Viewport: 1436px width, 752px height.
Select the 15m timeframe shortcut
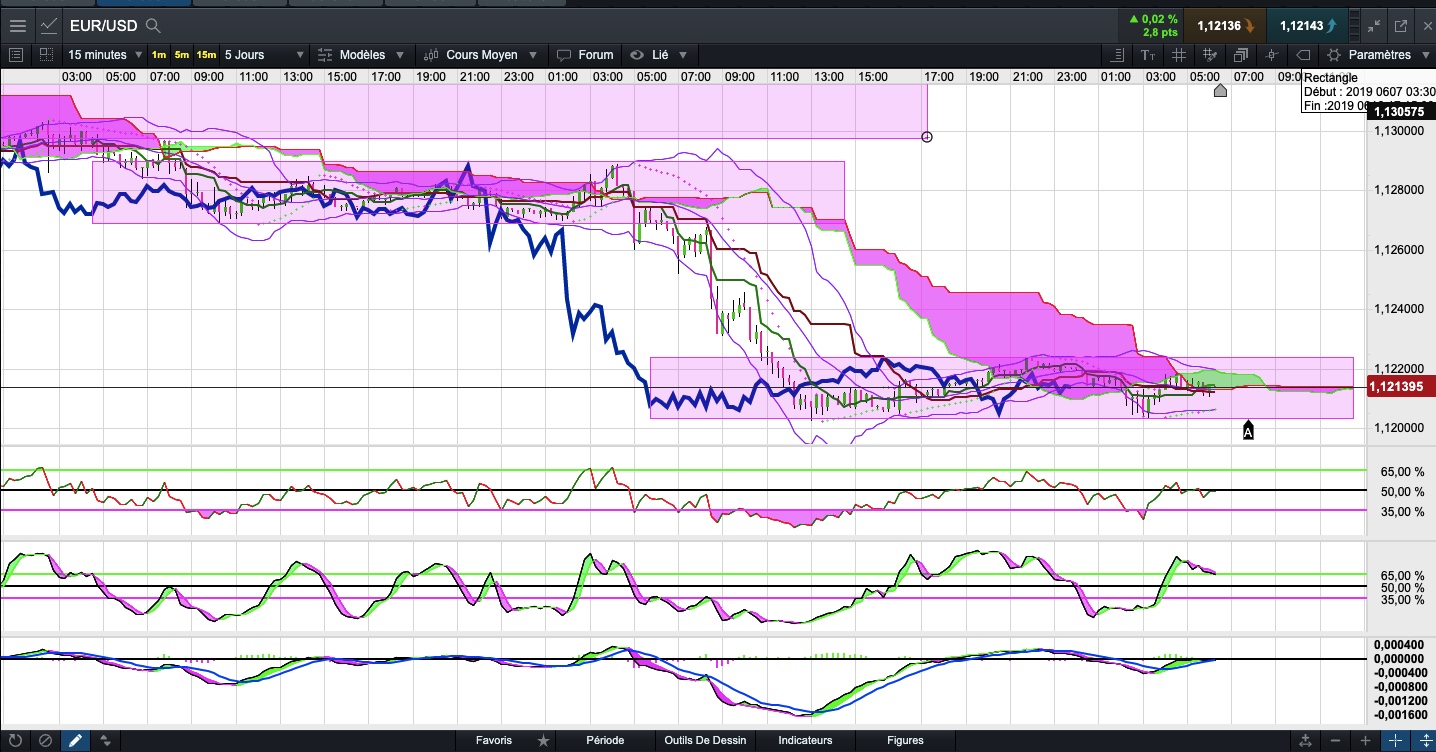point(206,55)
